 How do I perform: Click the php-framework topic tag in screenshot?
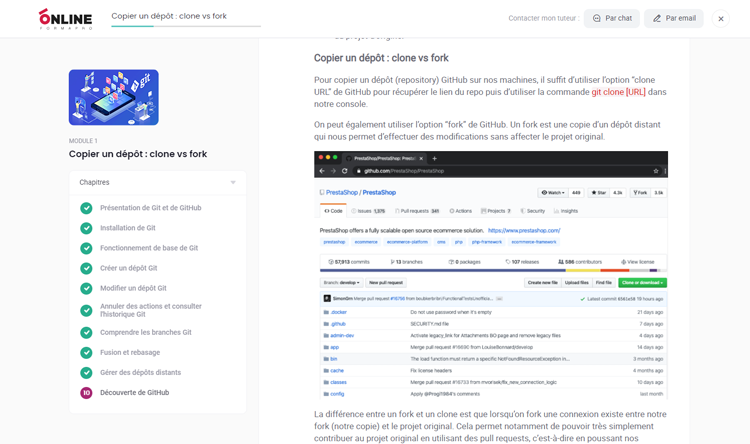(x=486, y=242)
